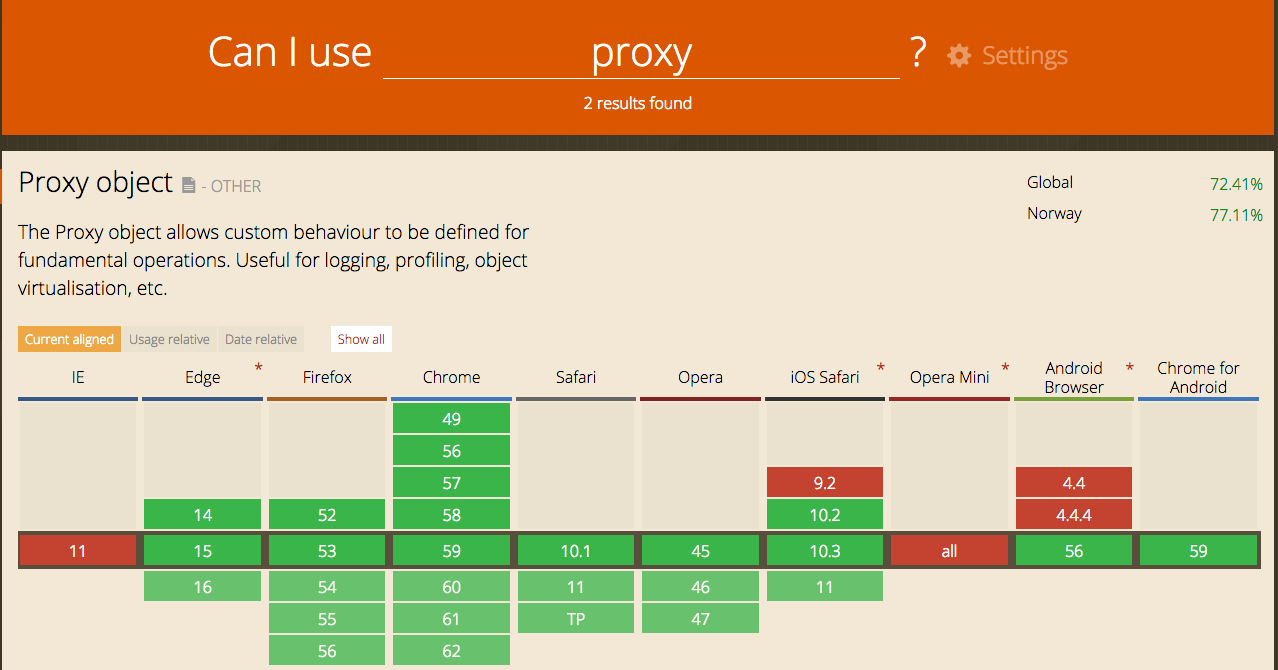This screenshot has height=670, width=1278.
Task: Open the Proxy object title link
Action: click(96, 183)
